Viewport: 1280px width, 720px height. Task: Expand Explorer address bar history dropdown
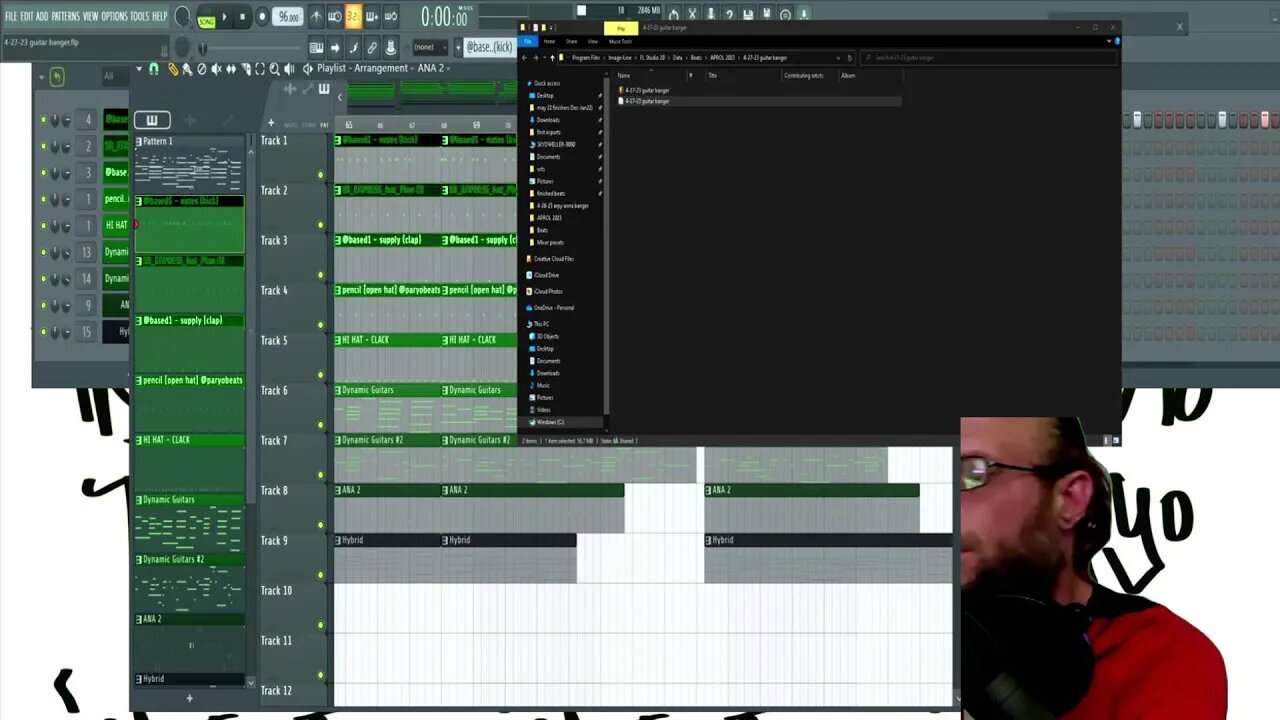point(837,58)
